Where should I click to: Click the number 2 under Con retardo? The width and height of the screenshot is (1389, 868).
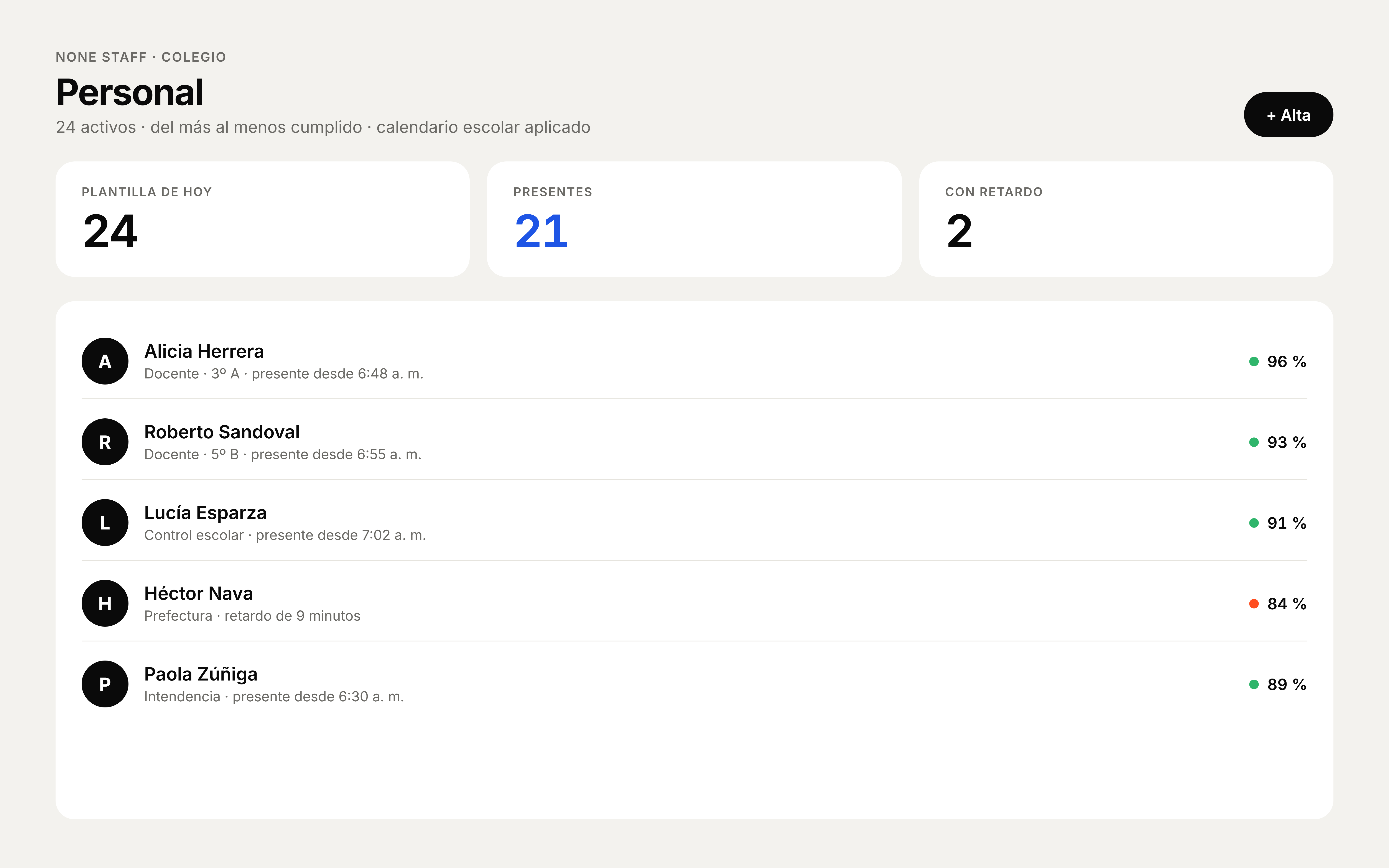[960, 231]
